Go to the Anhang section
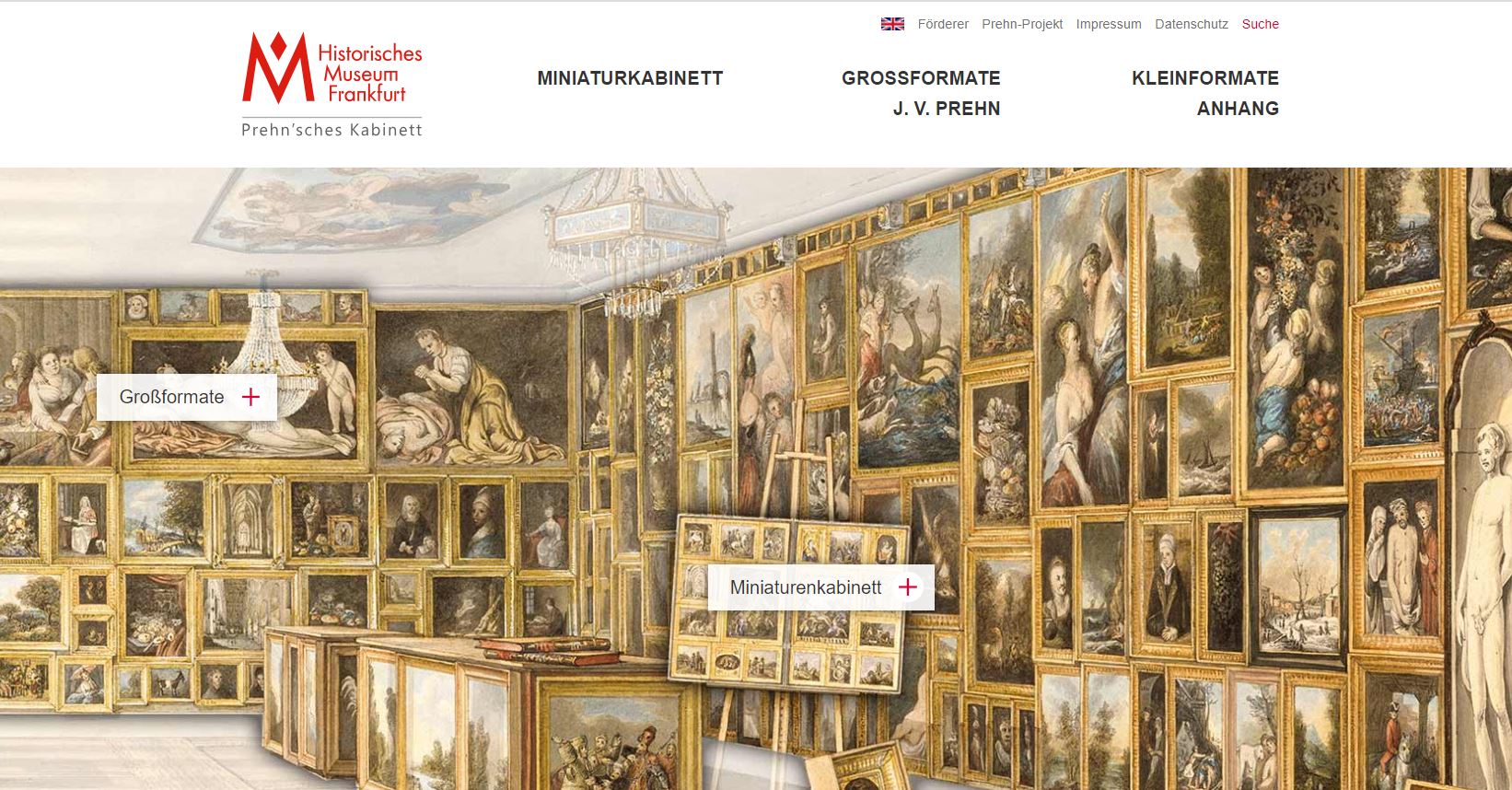 click(x=1238, y=109)
